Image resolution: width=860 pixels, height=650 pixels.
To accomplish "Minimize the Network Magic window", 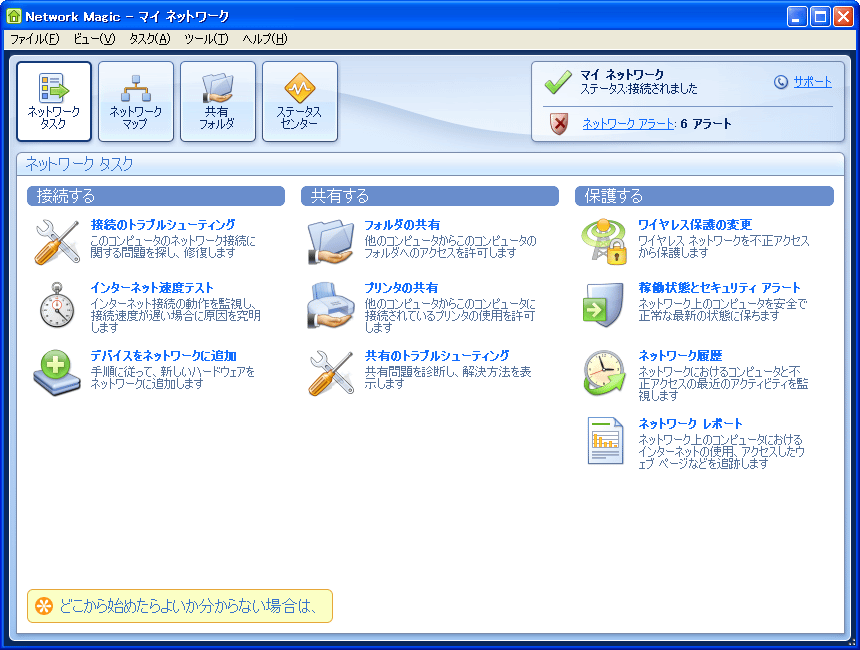I will pos(797,16).
